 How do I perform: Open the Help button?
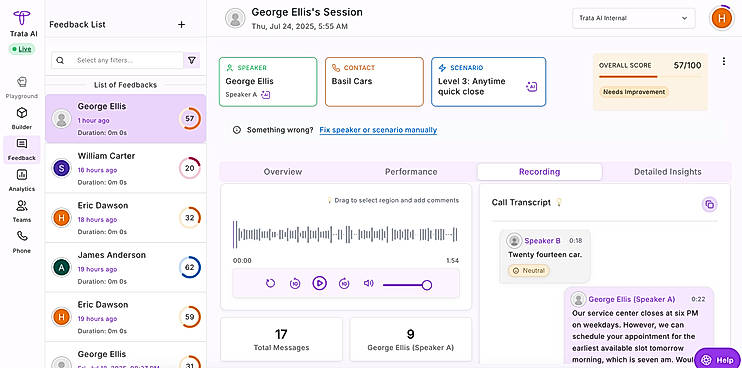pyautogui.click(x=717, y=359)
